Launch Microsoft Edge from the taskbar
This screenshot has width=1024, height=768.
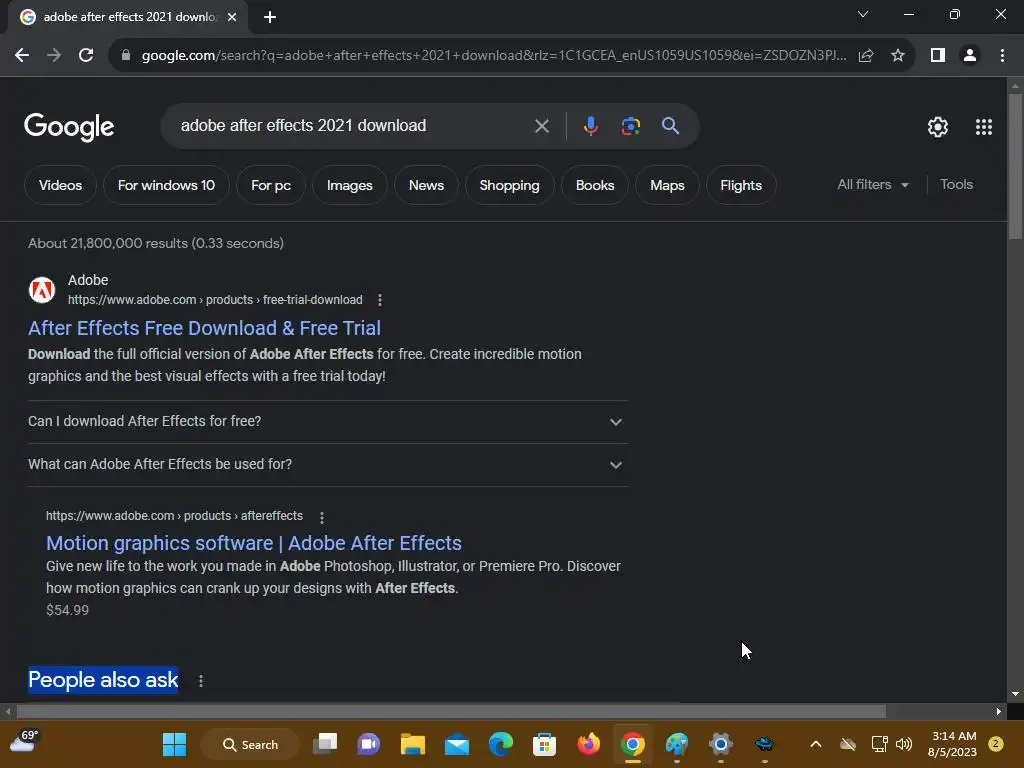click(x=501, y=744)
